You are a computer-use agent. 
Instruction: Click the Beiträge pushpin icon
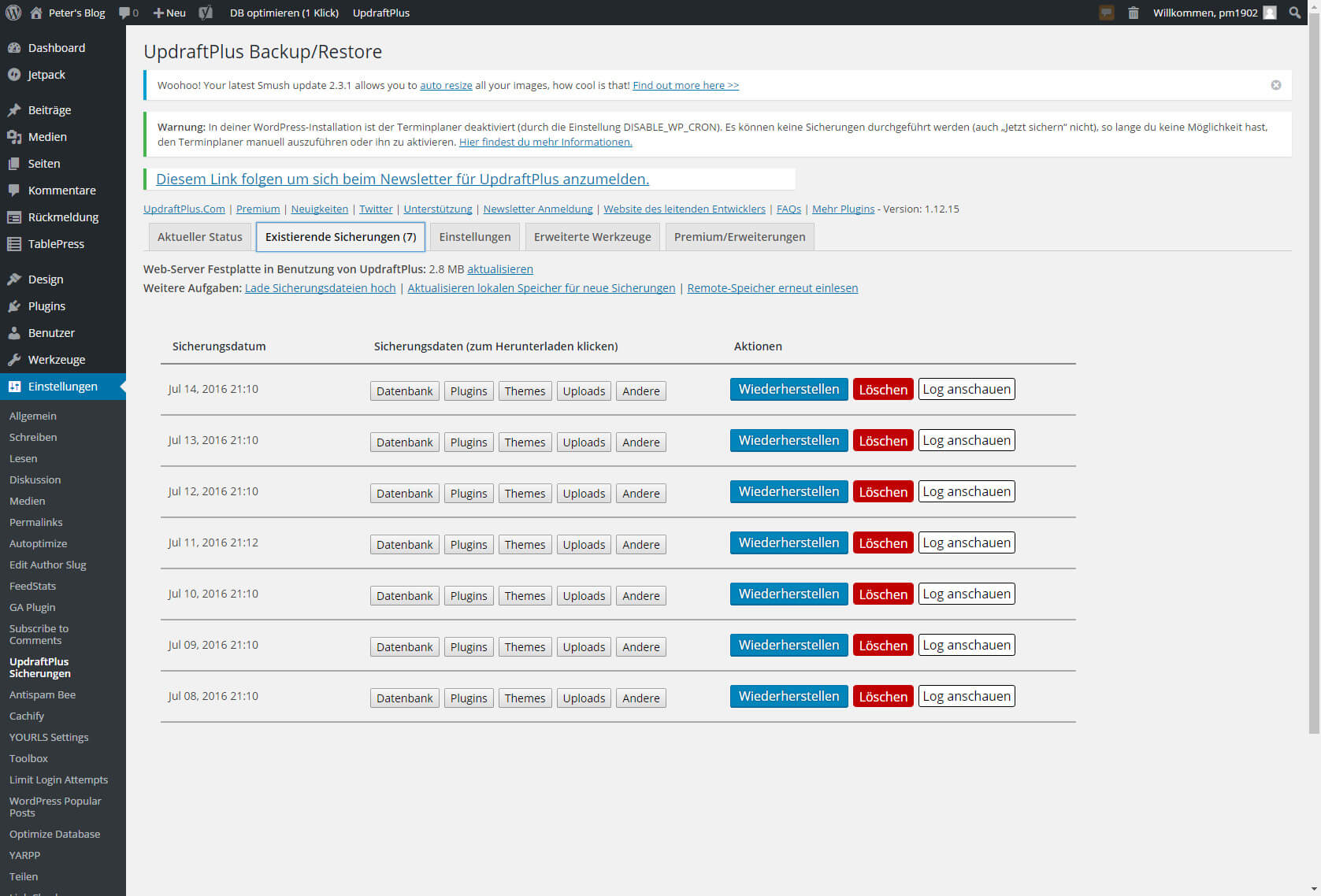coord(14,110)
